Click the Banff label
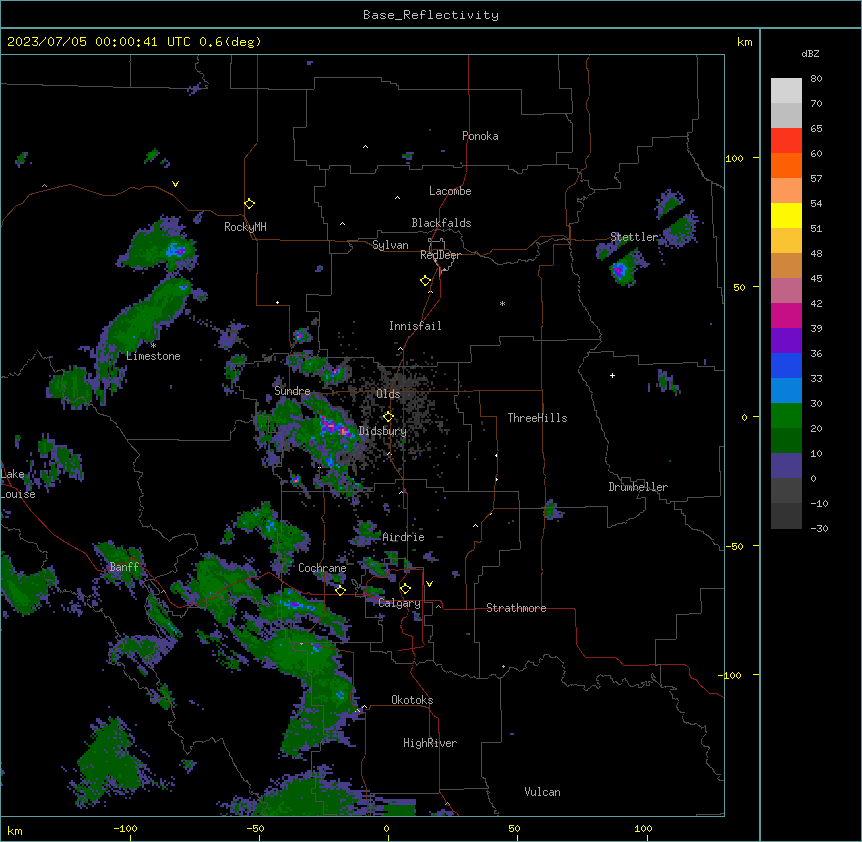Screen dimensions: 862x842 [x=124, y=567]
